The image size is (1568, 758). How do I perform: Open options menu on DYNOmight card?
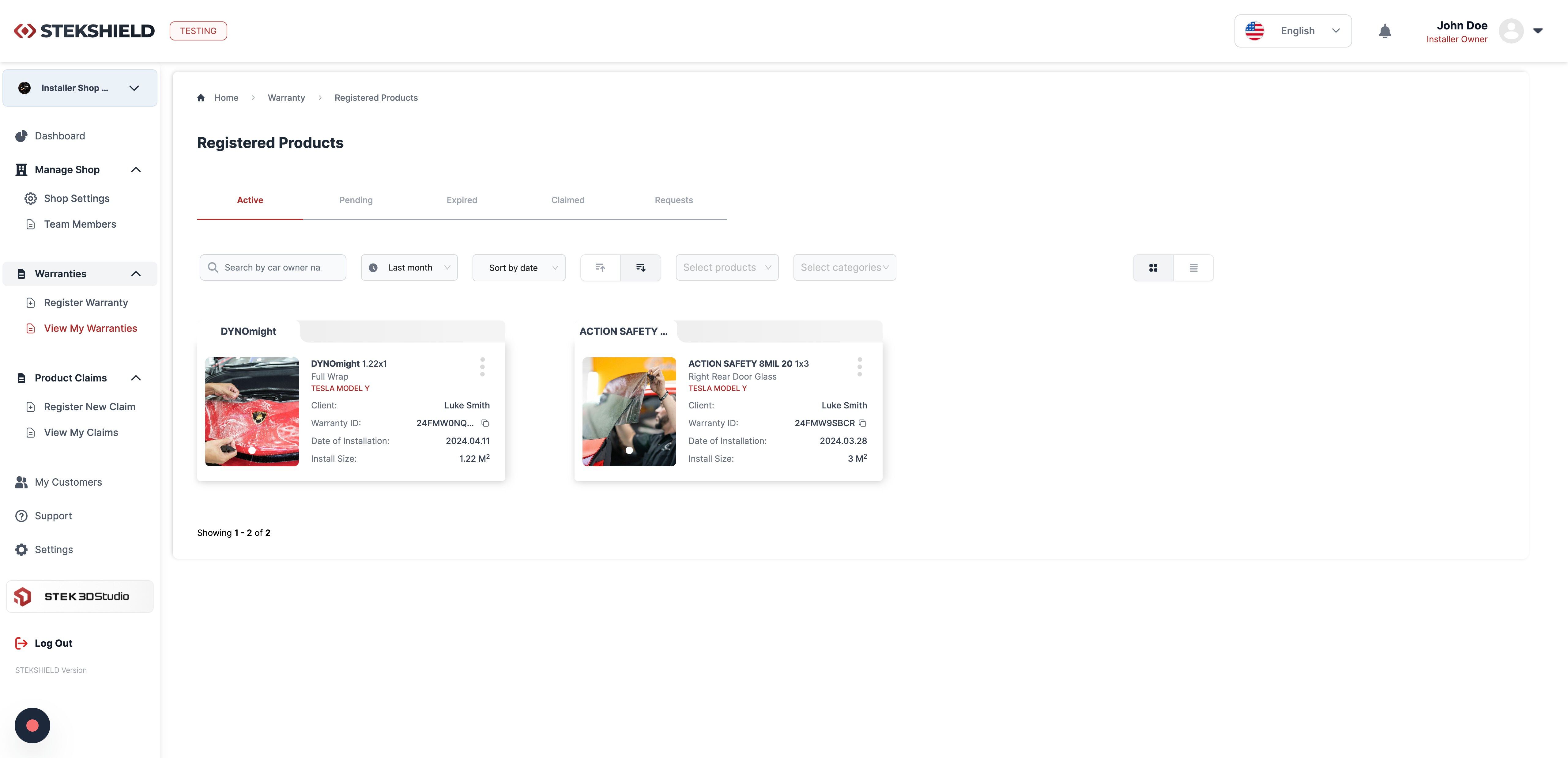point(483,366)
